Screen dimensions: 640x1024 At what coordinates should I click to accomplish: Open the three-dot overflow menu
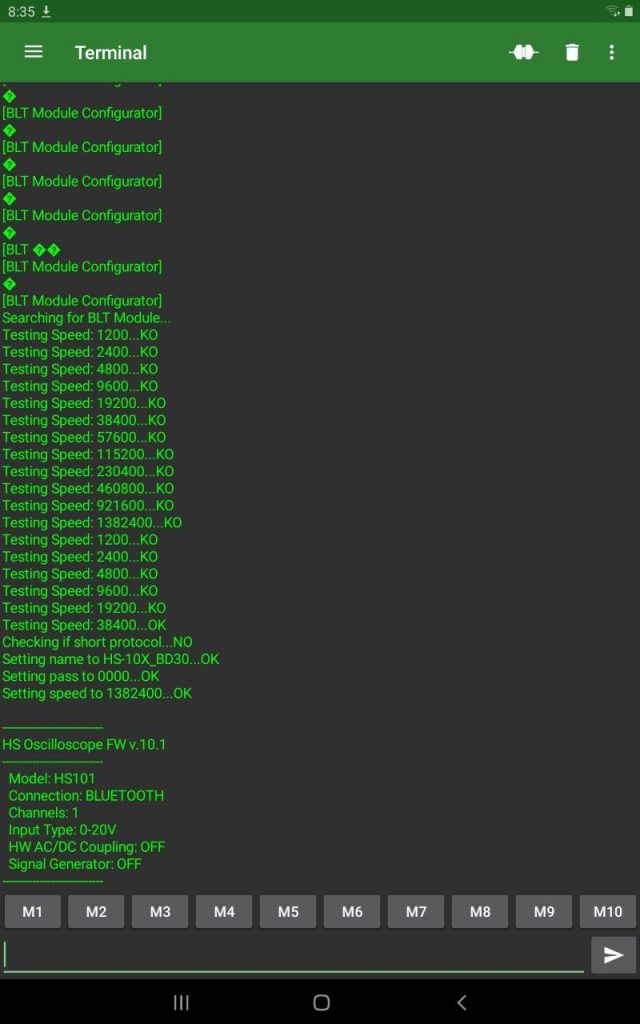611,52
